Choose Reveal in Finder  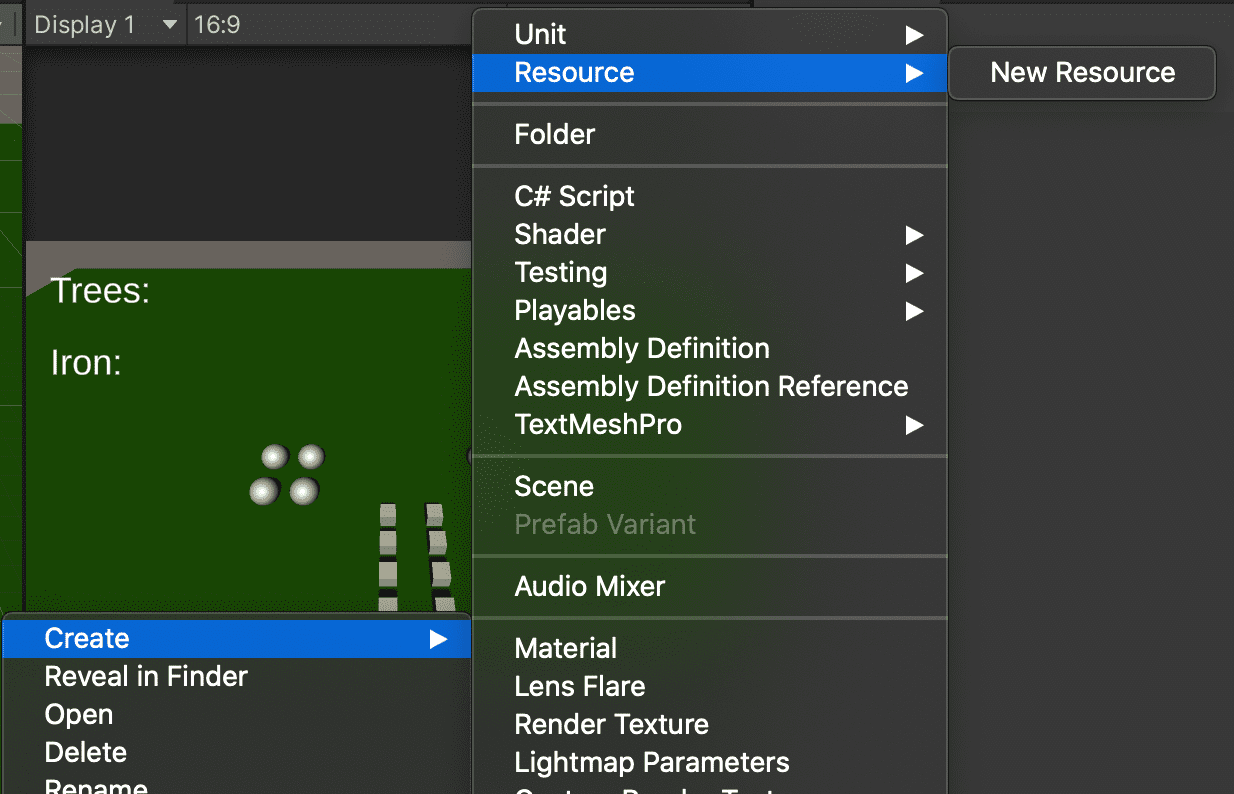click(237, 676)
